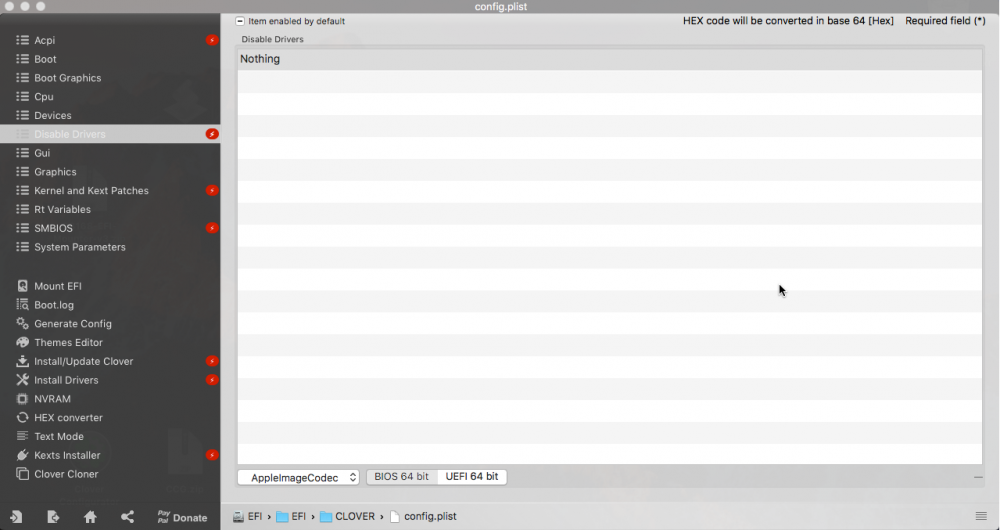Click the Clover Cloner copy icon
This screenshot has width=1000, height=530.
click(22, 474)
